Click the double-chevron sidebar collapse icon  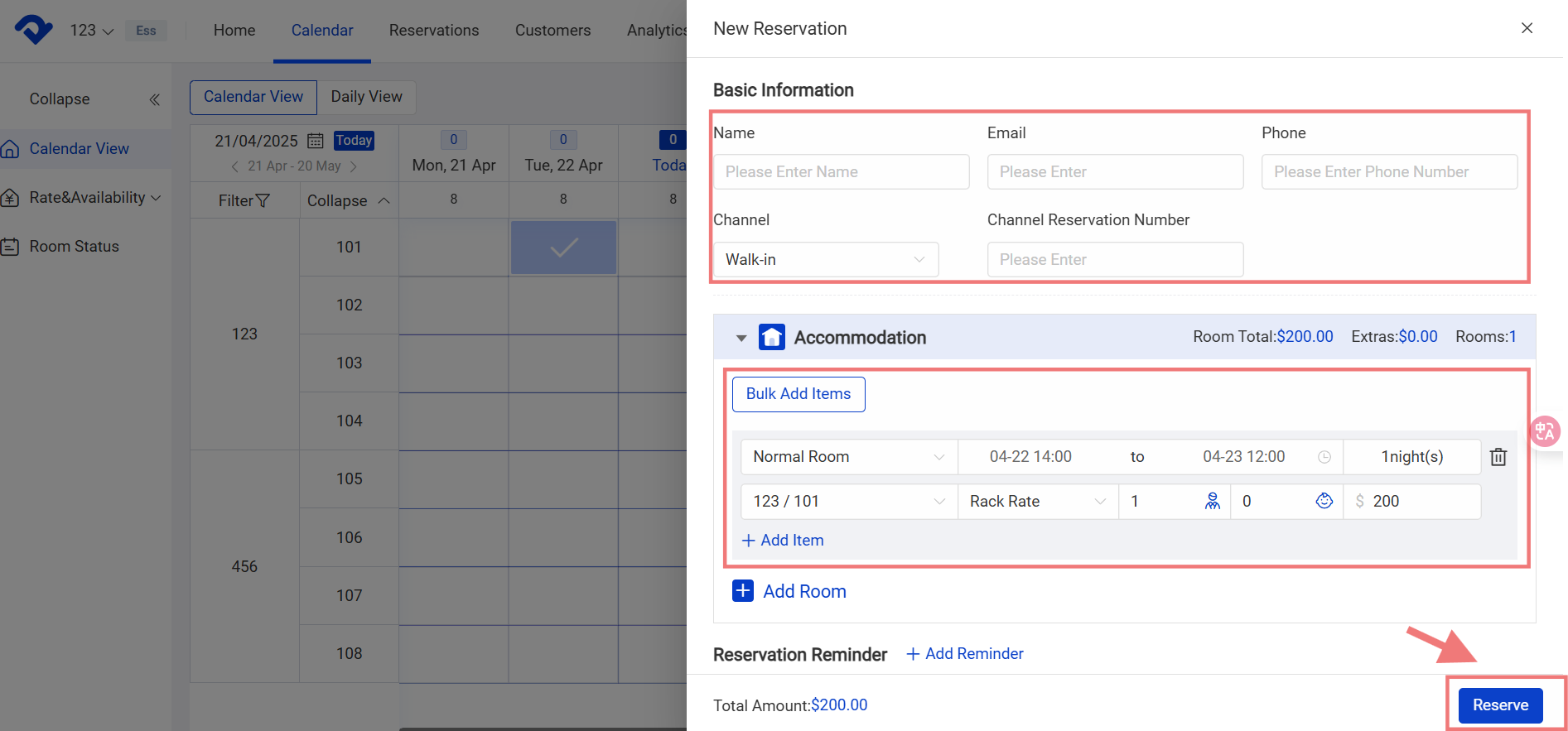tap(154, 99)
